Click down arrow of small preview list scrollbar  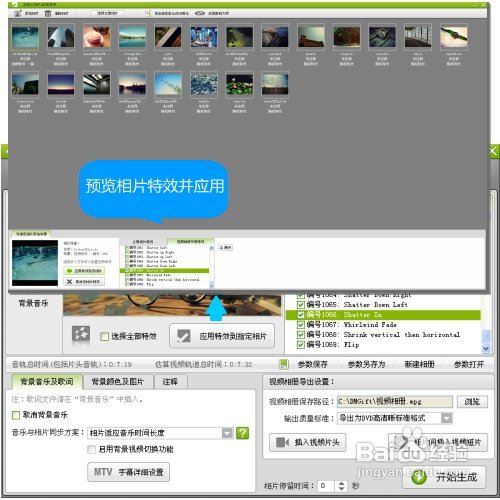pos(211,285)
